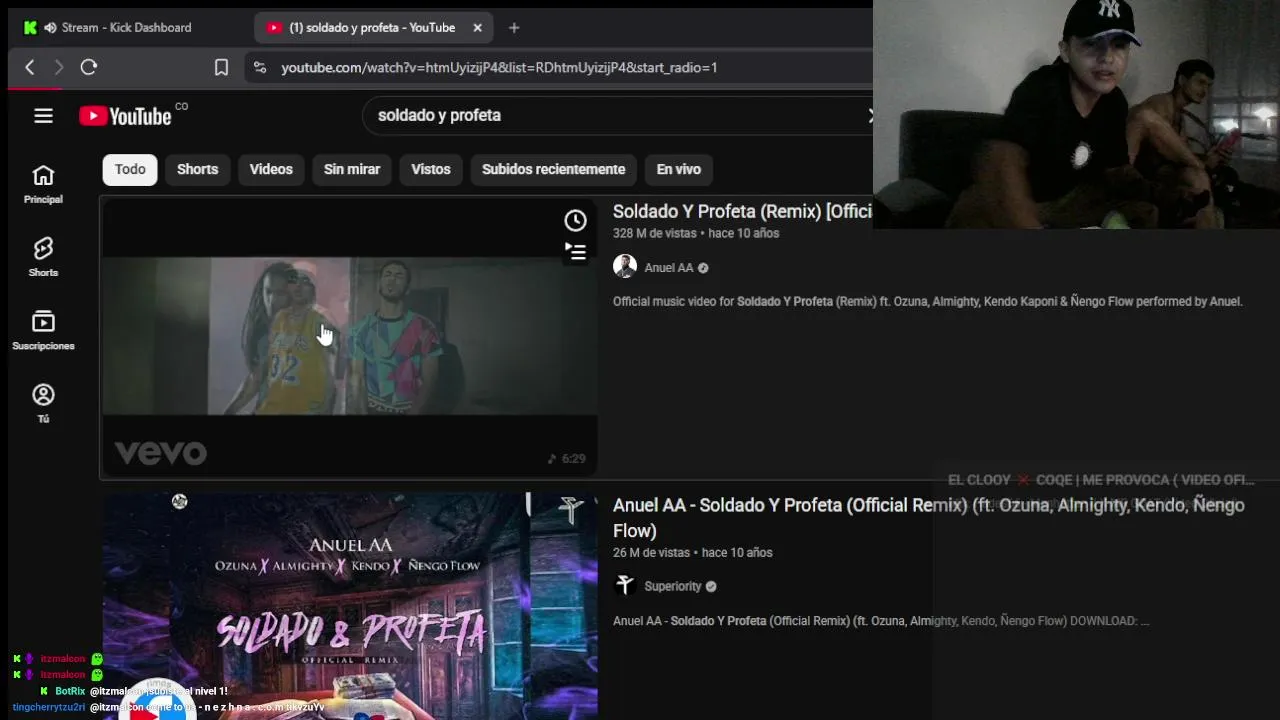Reload the current page
The height and width of the screenshot is (720, 1280).
click(x=89, y=67)
